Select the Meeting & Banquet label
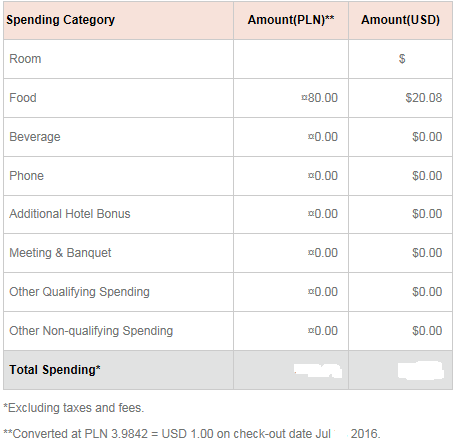 click(x=60, y=253)
